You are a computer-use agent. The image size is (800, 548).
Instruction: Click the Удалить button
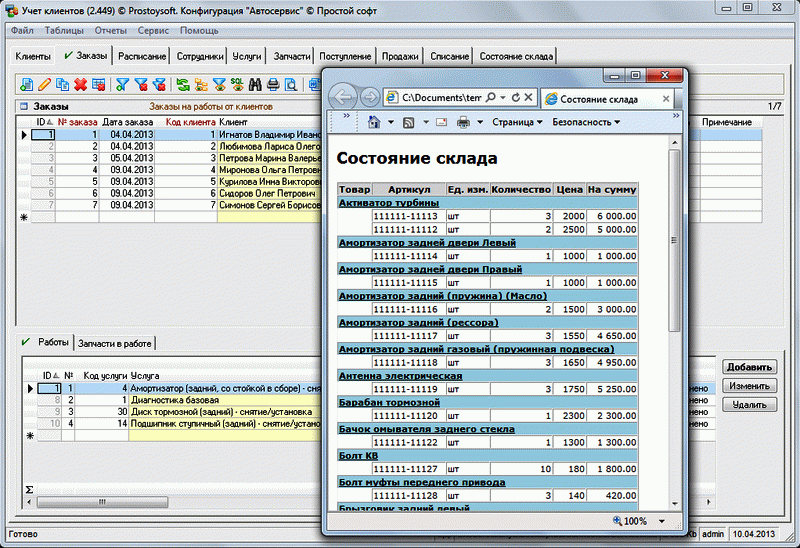point(749,404)
